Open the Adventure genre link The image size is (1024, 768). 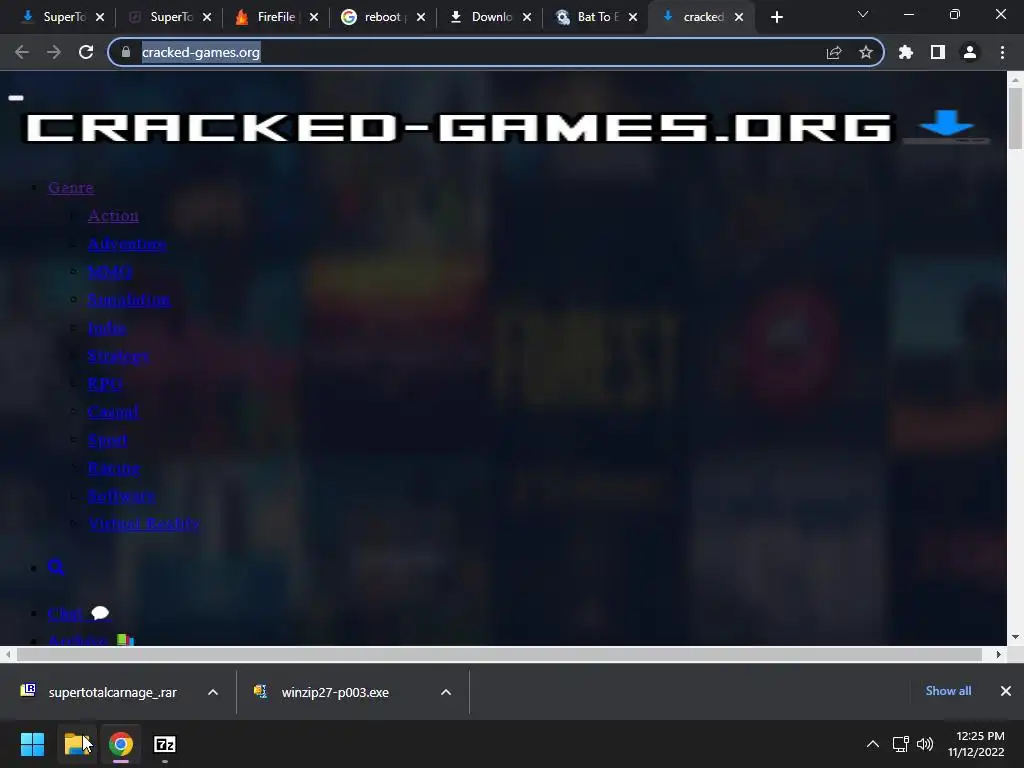tap(127, 244)
